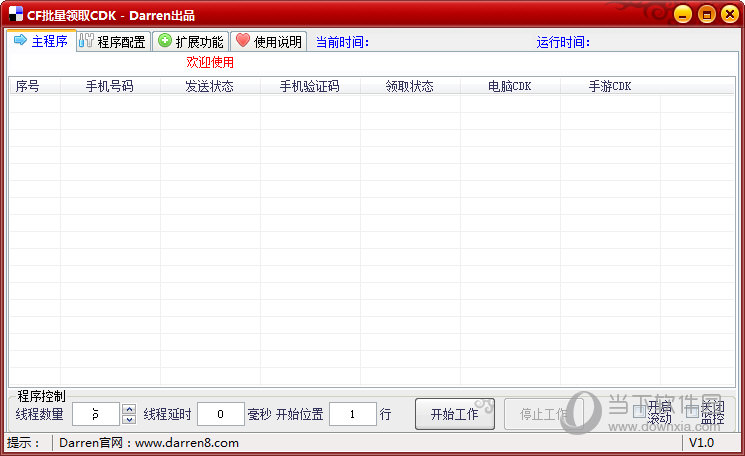
Task: Click the 手机验证码 column header
Action: pyautogui.click(x=310, y=86)
